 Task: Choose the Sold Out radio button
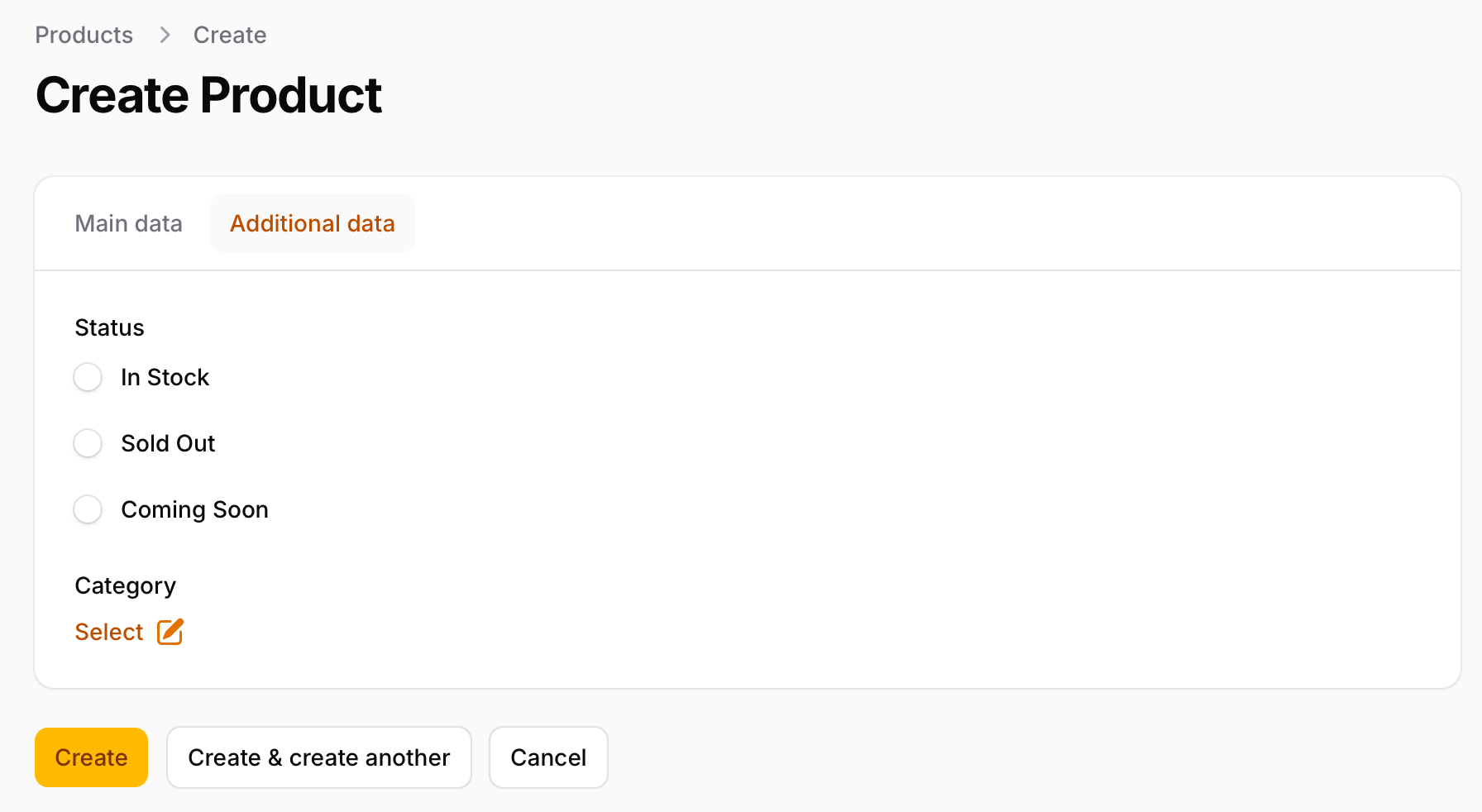(88, 443)
